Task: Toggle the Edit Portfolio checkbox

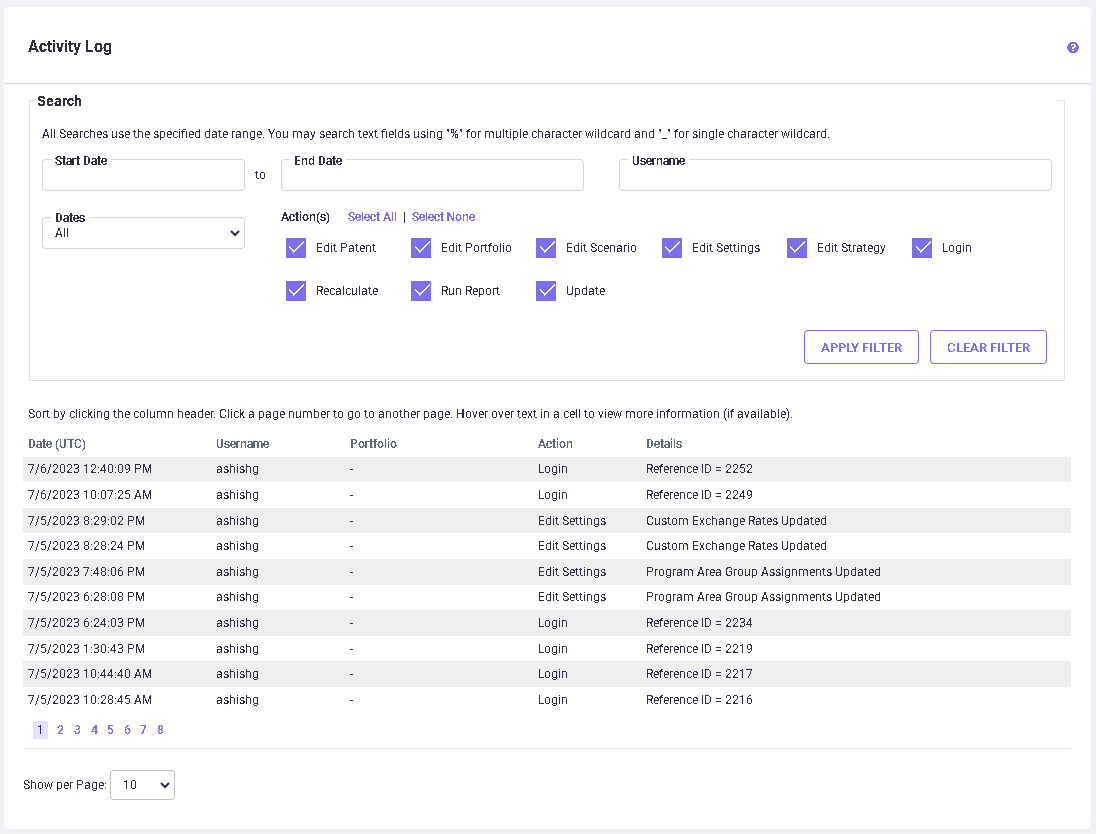Action: click(421, 248)
